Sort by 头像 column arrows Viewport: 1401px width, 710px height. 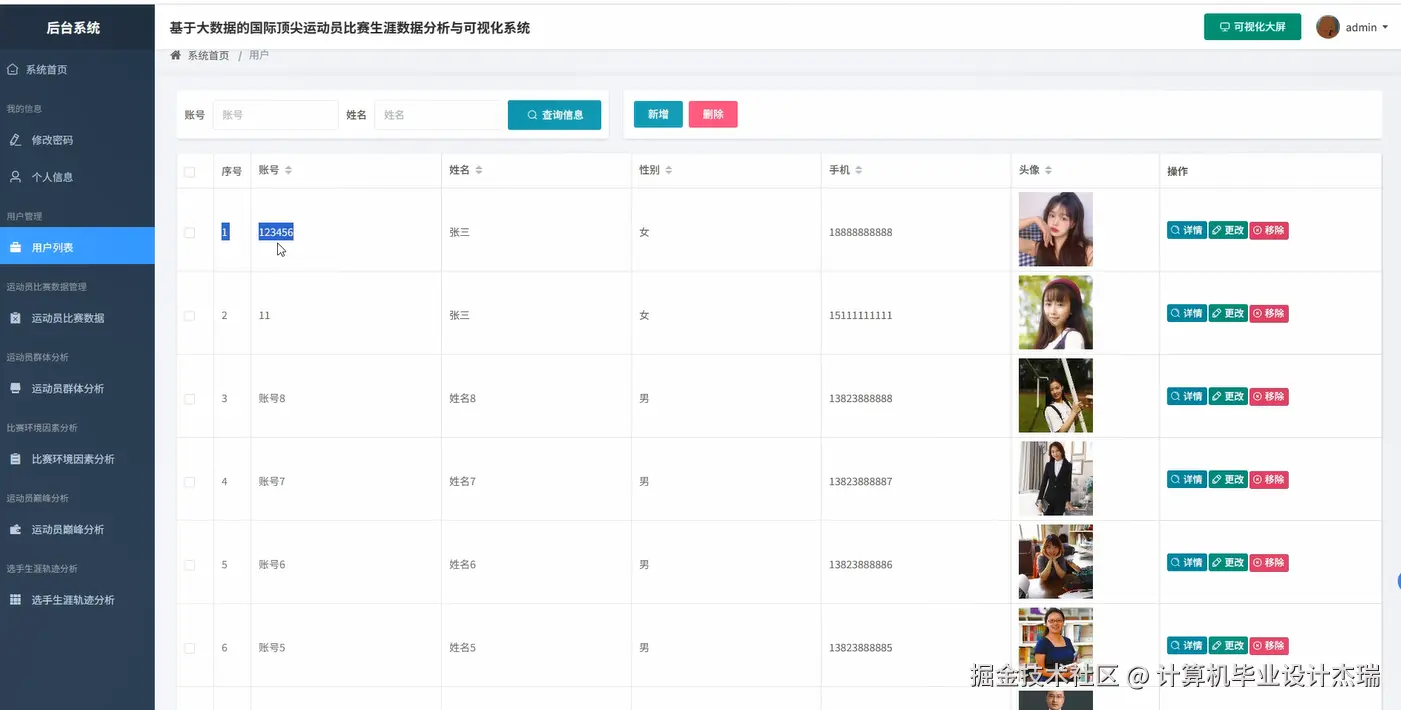1049,171
